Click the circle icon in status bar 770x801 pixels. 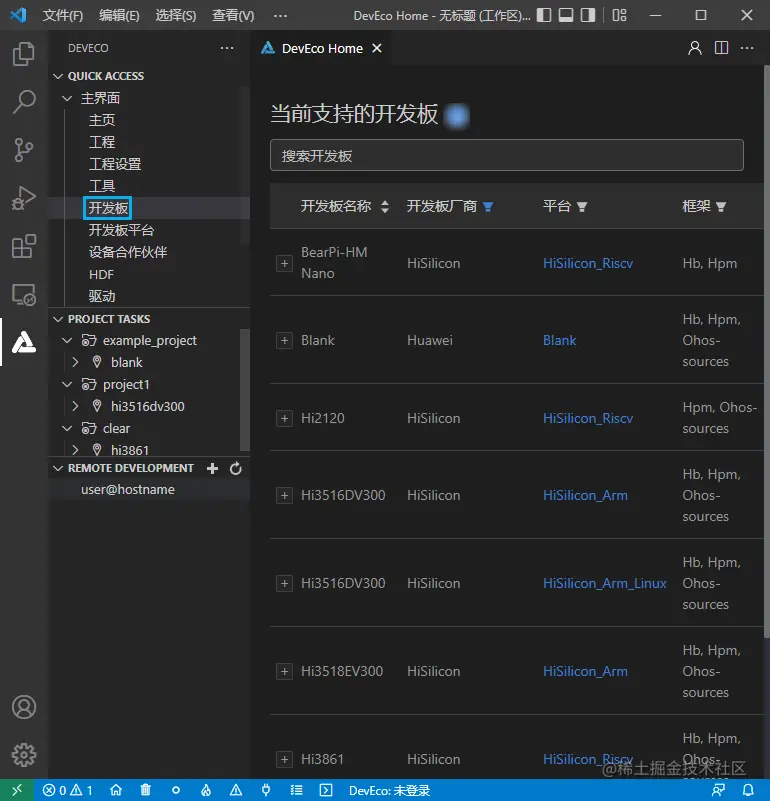click(176, 790)
